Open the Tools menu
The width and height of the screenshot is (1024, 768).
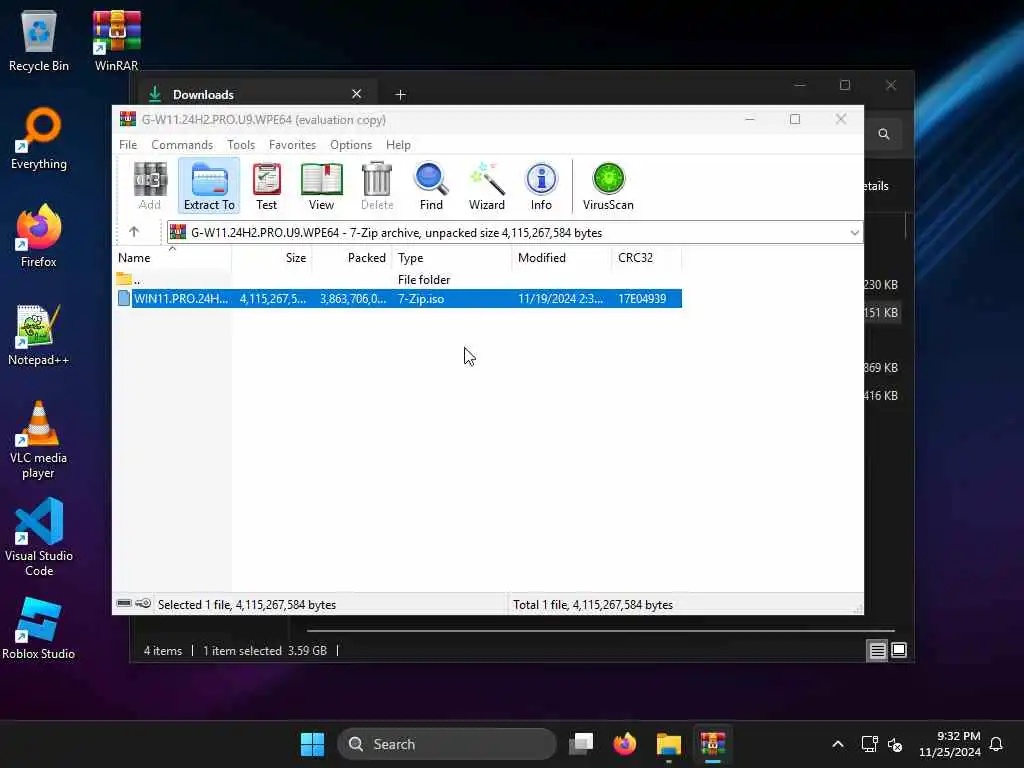pos(241,144)
